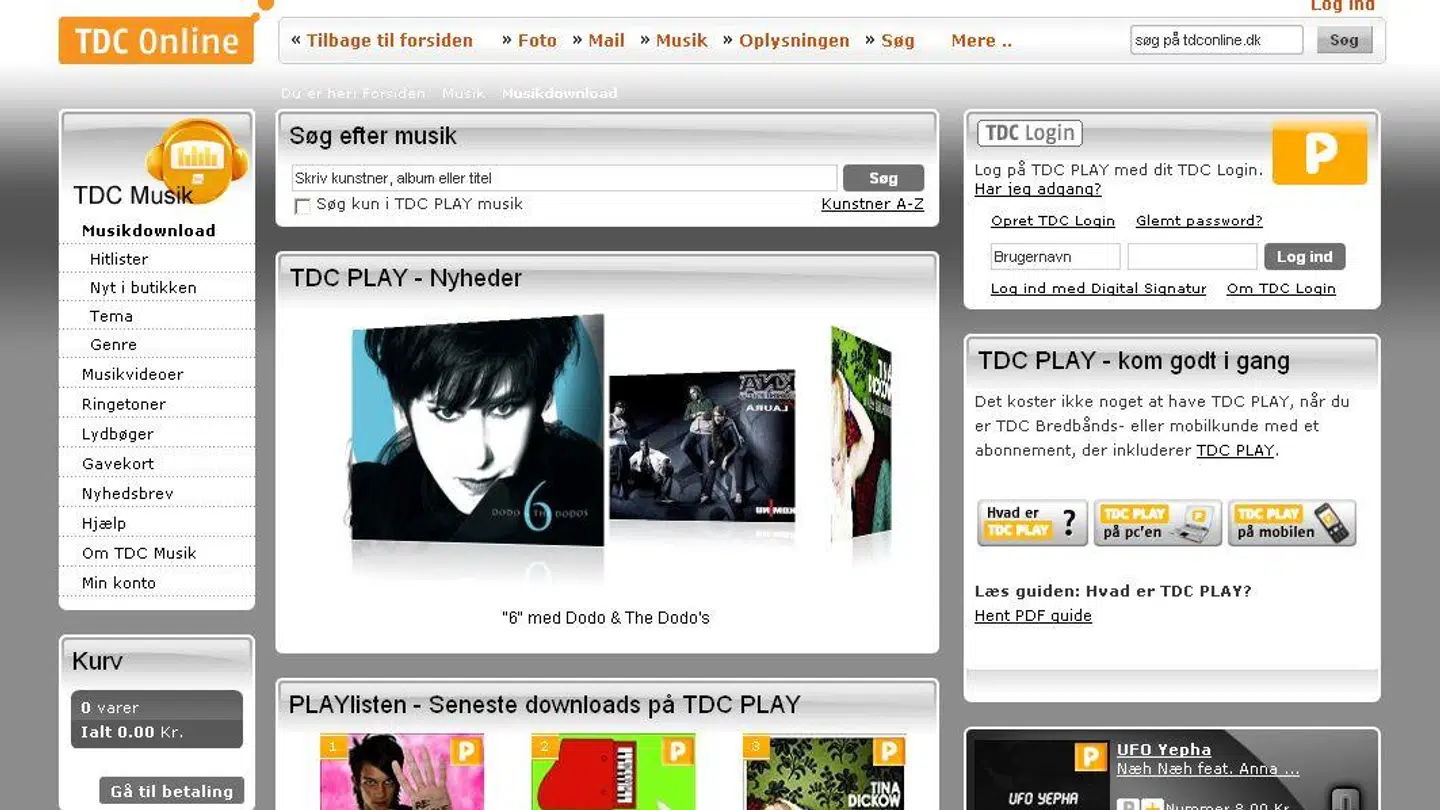Open the Musik tab in top navigation
The width and height of the screenshot is (1440, 810).
click(x=681, y=41)
